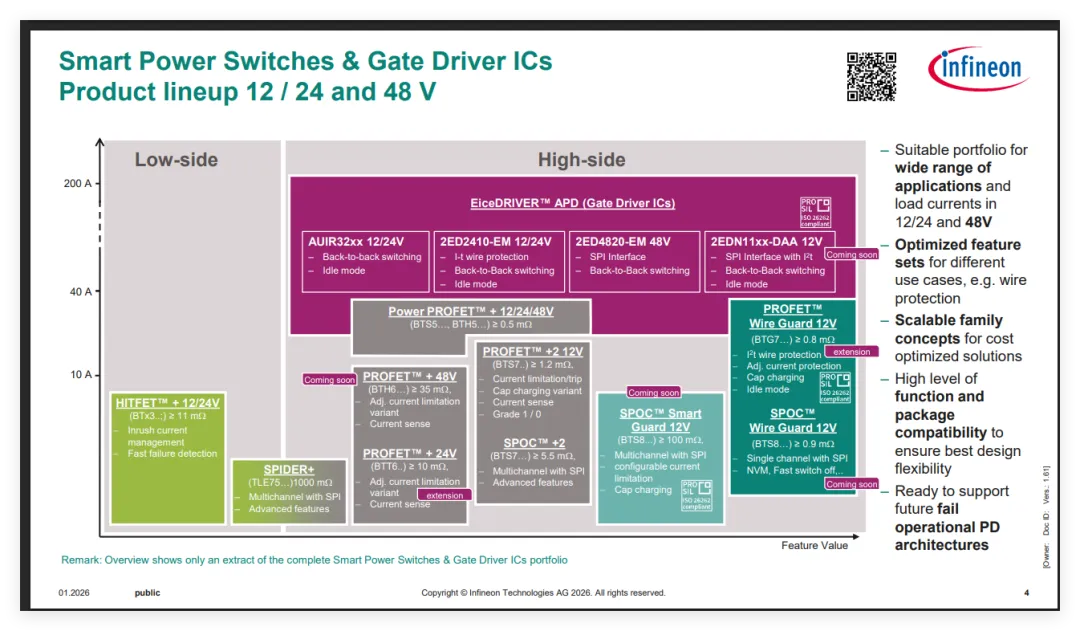Select the AUIR32xx 12/24V box
The image size is (1080, 631).
click(365, 261)
